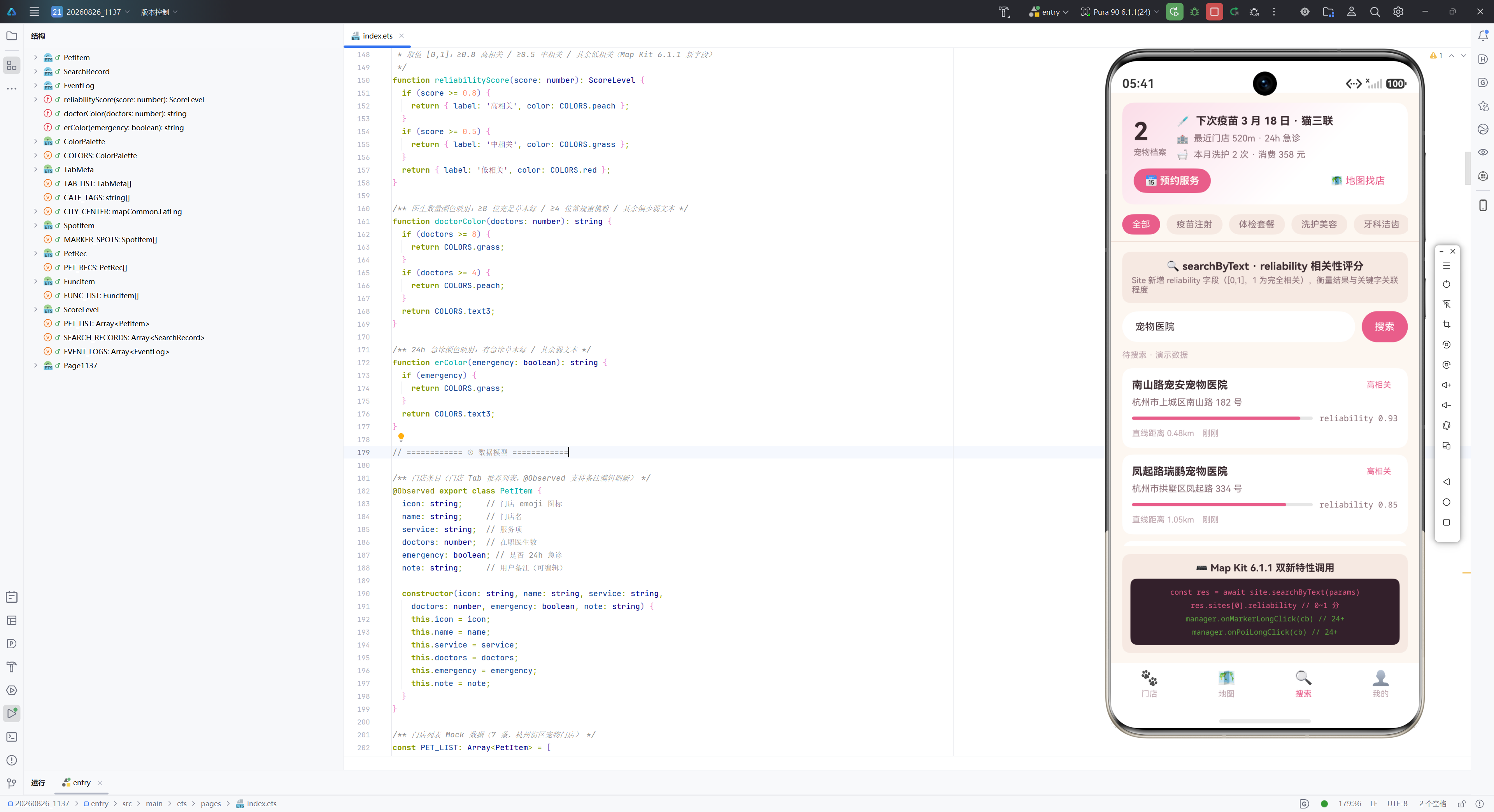Screen dimensions: 1494x812
Task: Open the Run tool window icon
Action: (12, 714)
